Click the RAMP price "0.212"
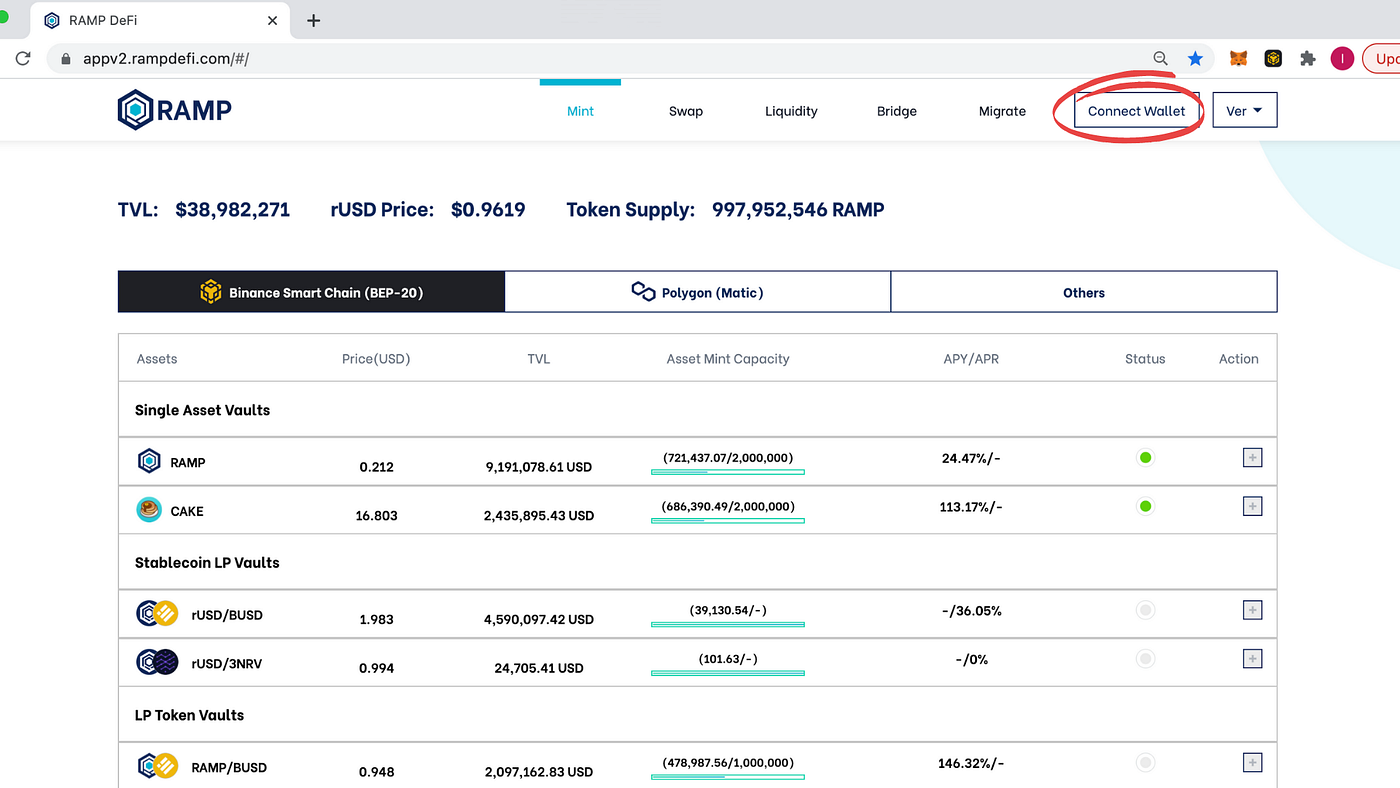This screenshot has width=1400, height=788. tap(376, 467)
